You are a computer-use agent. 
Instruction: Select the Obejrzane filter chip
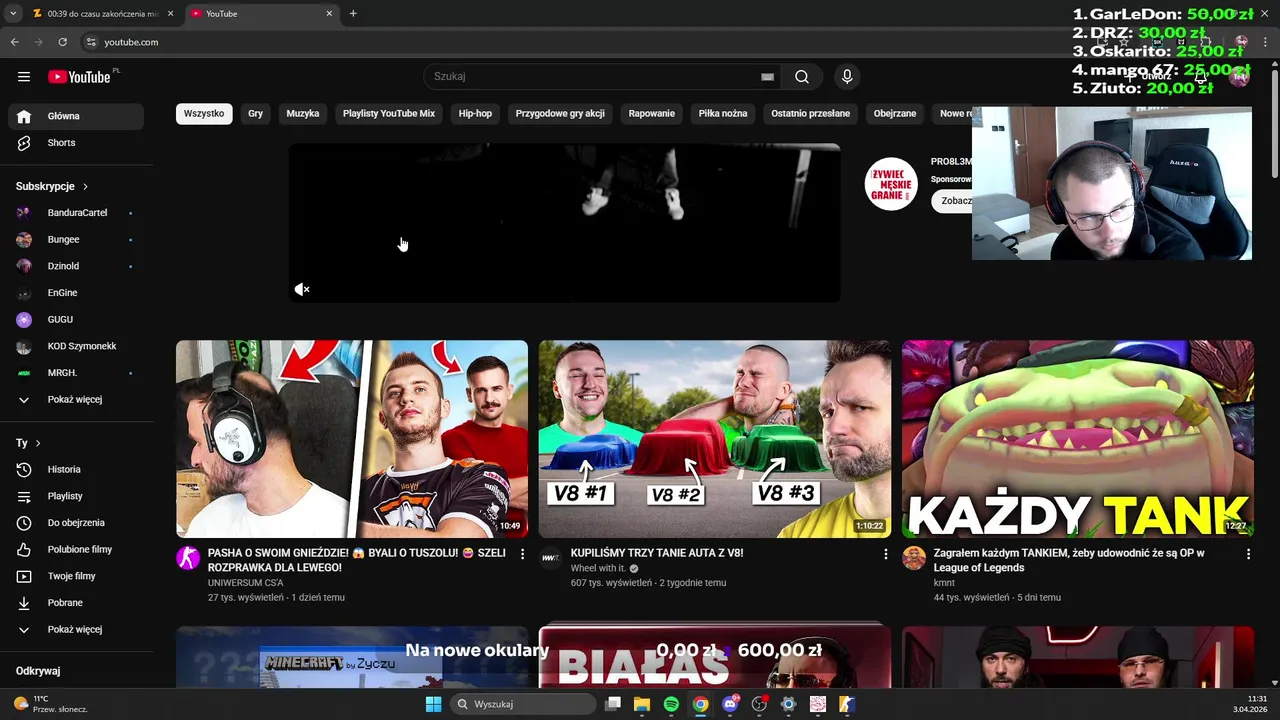895,114
